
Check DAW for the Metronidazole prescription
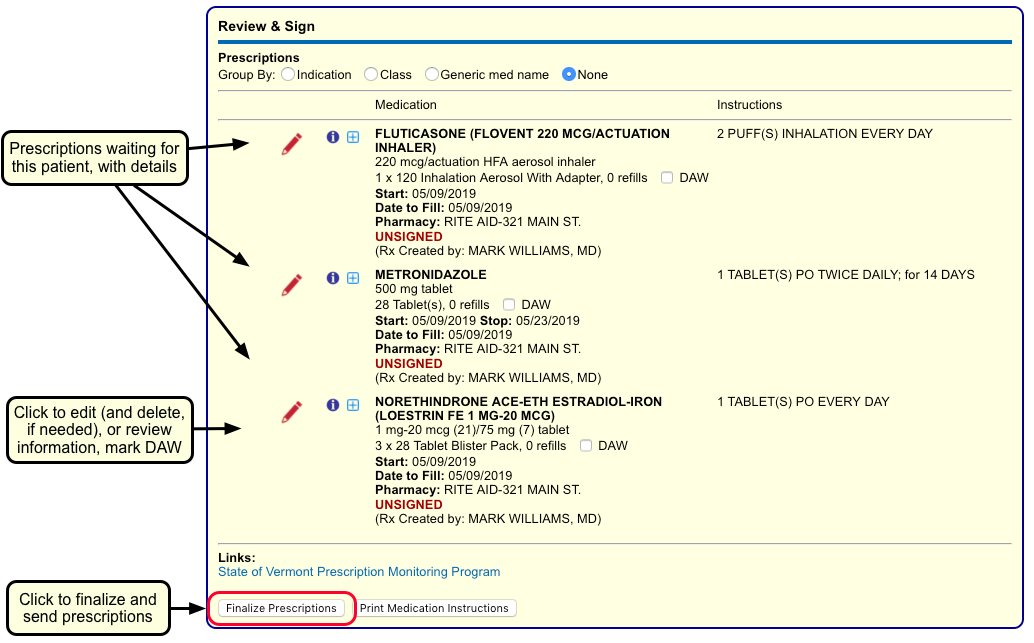click(509, 305)
